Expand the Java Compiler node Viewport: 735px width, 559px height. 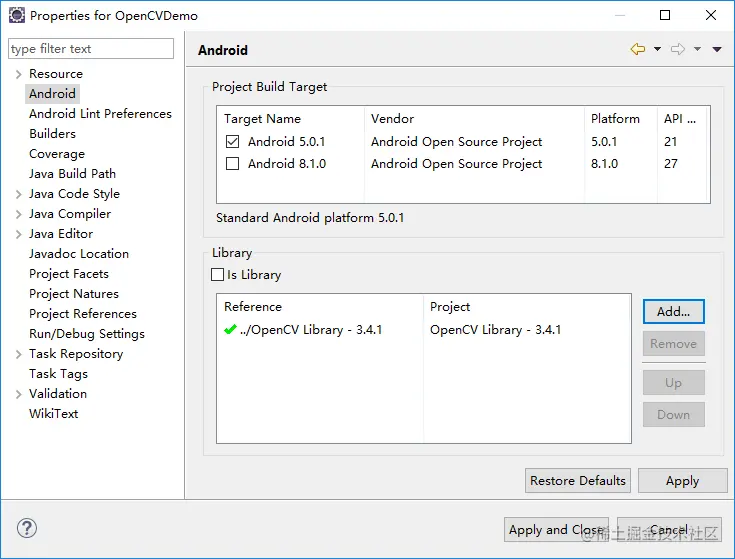coord(18,214)
